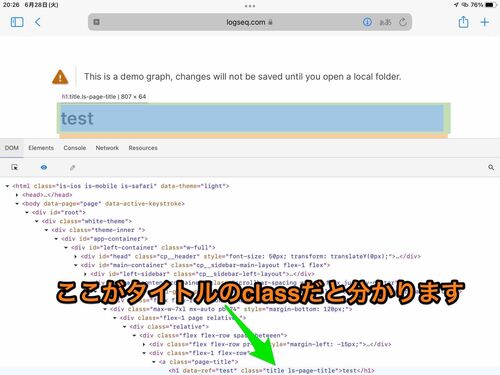Tap the logseq.com address field

coord(249,22)
